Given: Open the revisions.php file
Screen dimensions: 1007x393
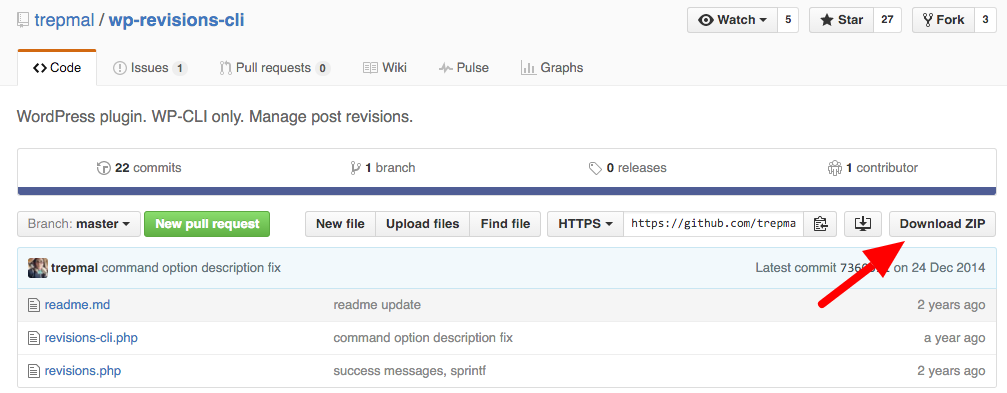Looking at the screenshot, I should tap(82, 371).
